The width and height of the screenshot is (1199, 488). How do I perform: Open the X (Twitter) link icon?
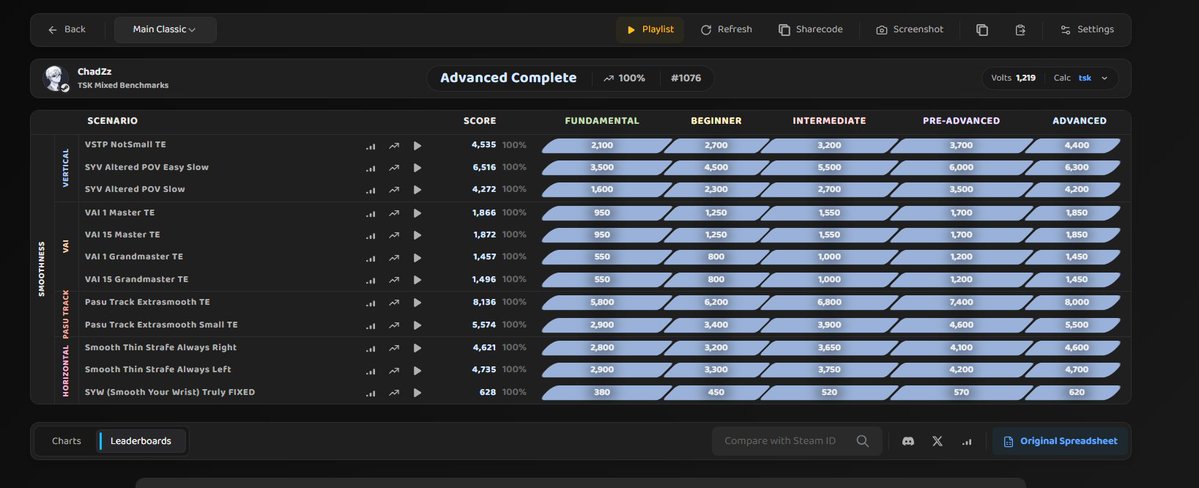pos(937,441)
